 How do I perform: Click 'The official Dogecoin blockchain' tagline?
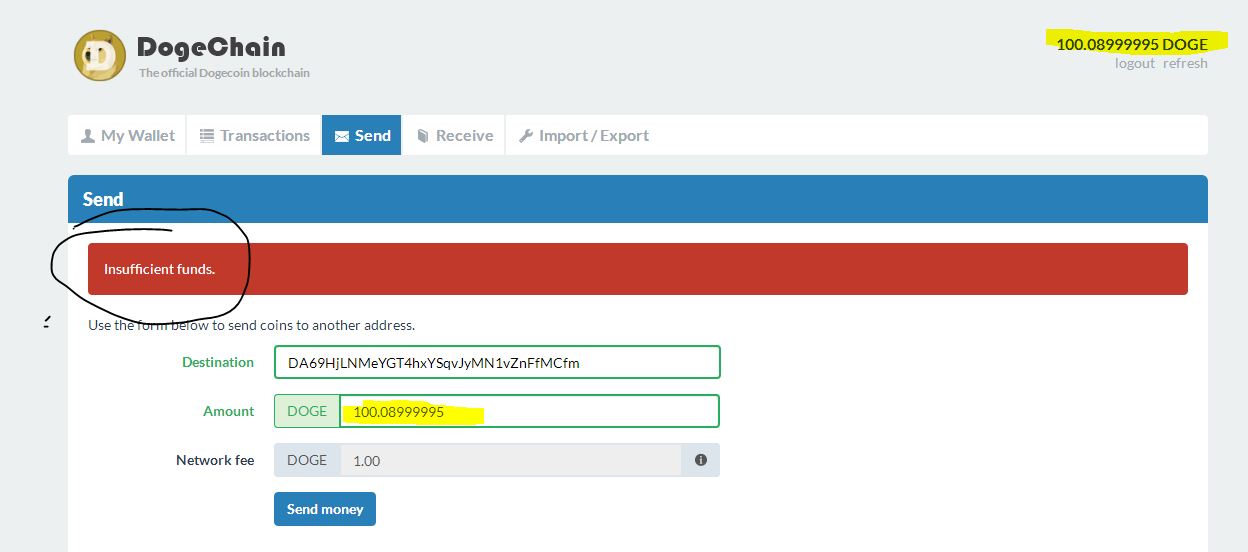coord(224,73)
